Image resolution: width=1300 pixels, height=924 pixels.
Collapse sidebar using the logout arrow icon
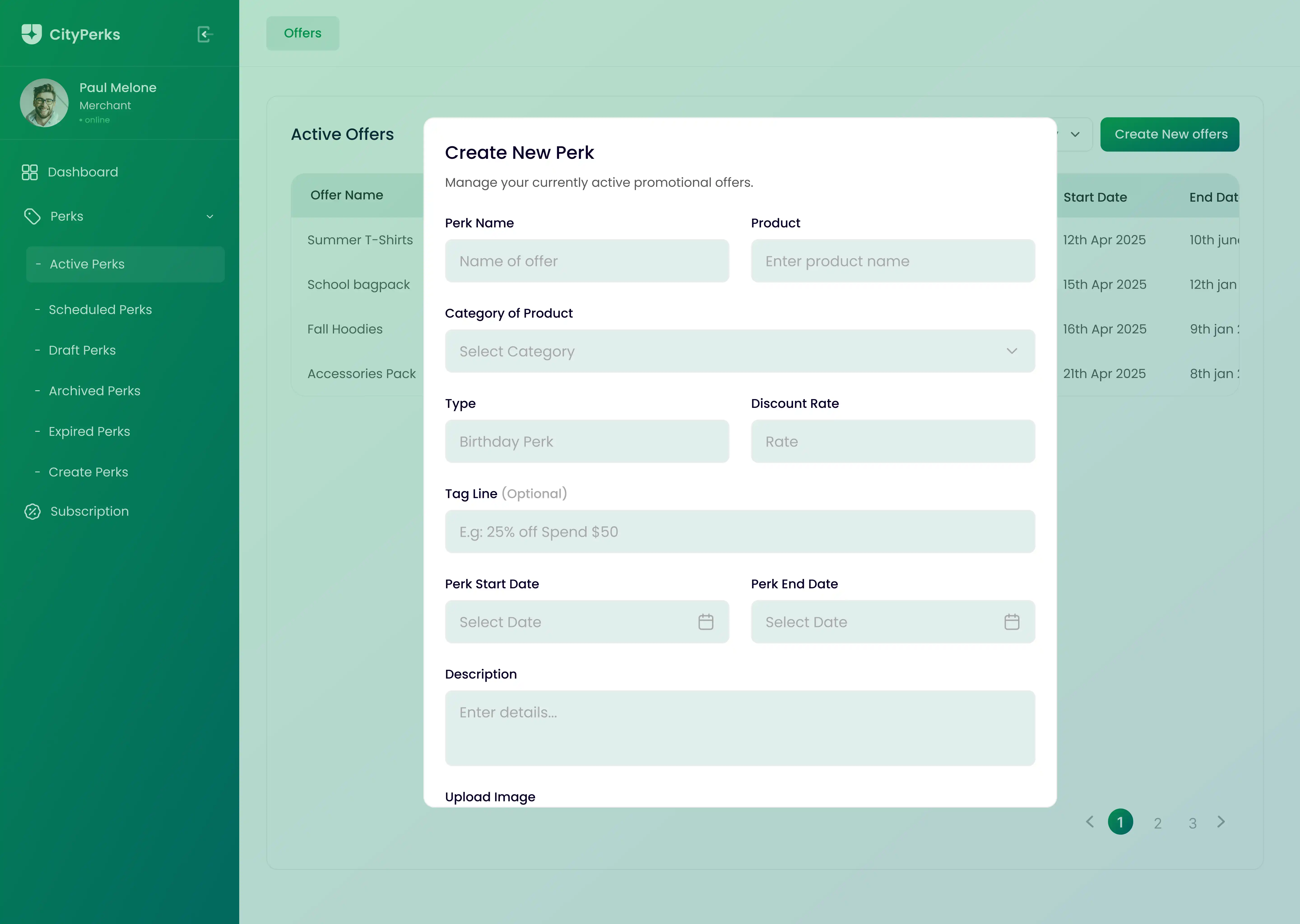tap(205, 34)
